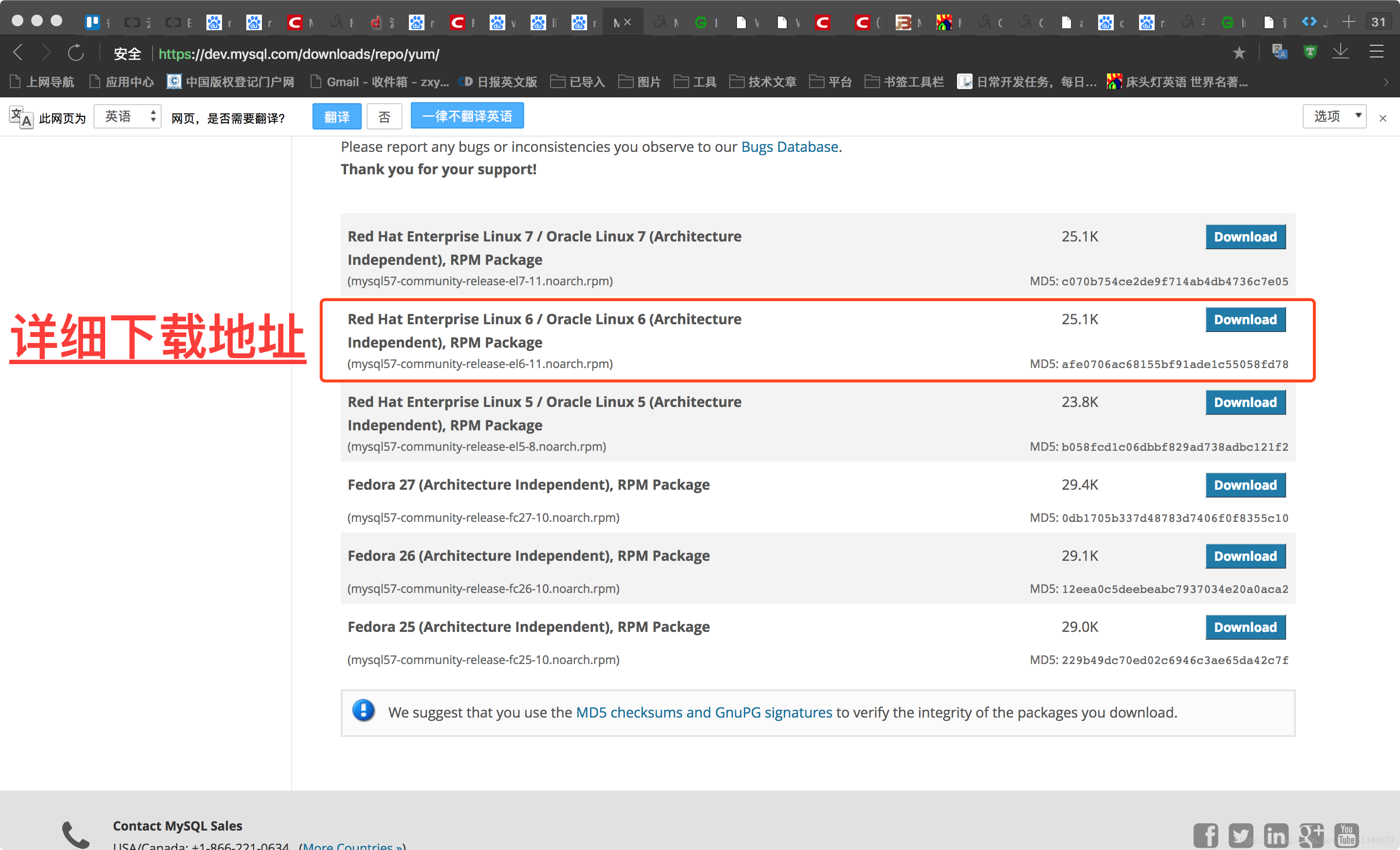The height and width of the screenshot is (850, 1400).
Task: Open the green shield extension
Action: click(1309, 52)
